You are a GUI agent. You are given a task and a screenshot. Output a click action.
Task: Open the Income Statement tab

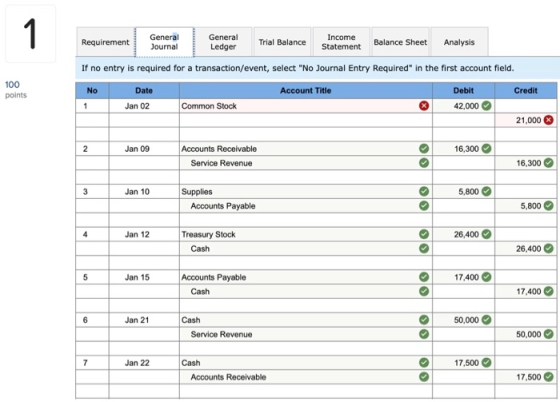click(x=341, y=42)
